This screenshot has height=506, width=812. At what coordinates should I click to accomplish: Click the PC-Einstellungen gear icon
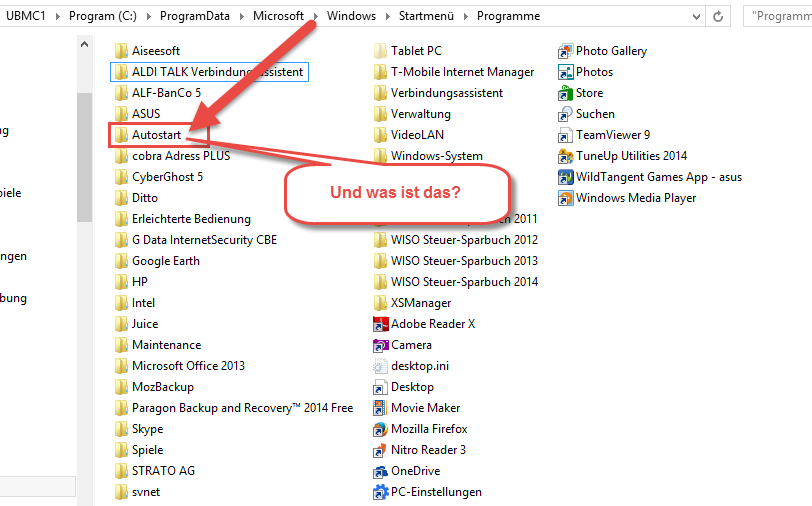381,492
